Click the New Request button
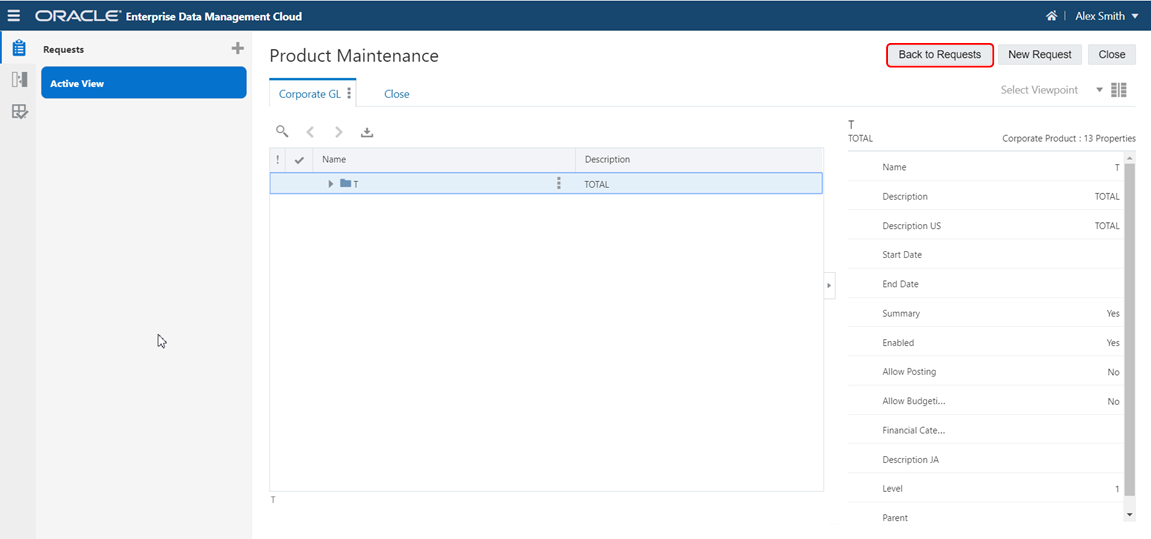The width and height of the screenshot is (1151, 539). 1039,55
